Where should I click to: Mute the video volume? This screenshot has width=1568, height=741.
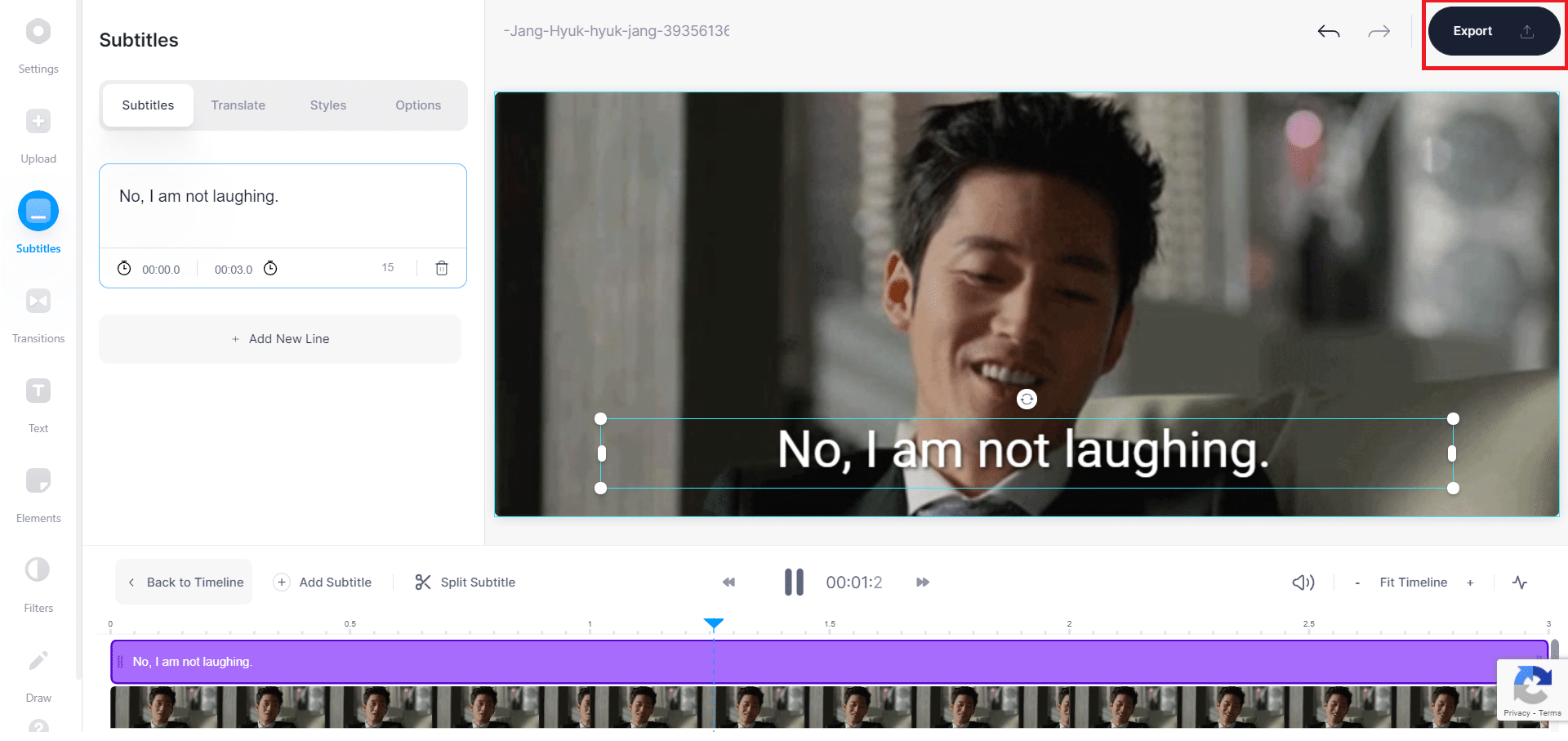[1303, 583]
